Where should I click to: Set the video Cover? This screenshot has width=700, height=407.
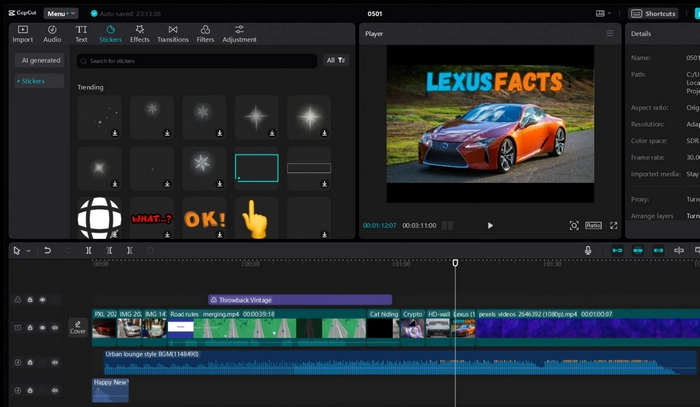(78, 327)
